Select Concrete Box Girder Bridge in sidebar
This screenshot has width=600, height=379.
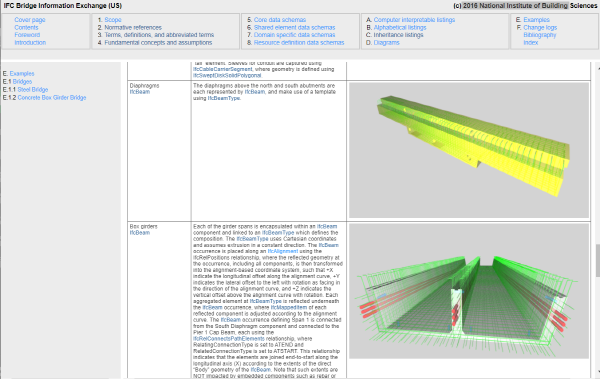tap(52, 98)
